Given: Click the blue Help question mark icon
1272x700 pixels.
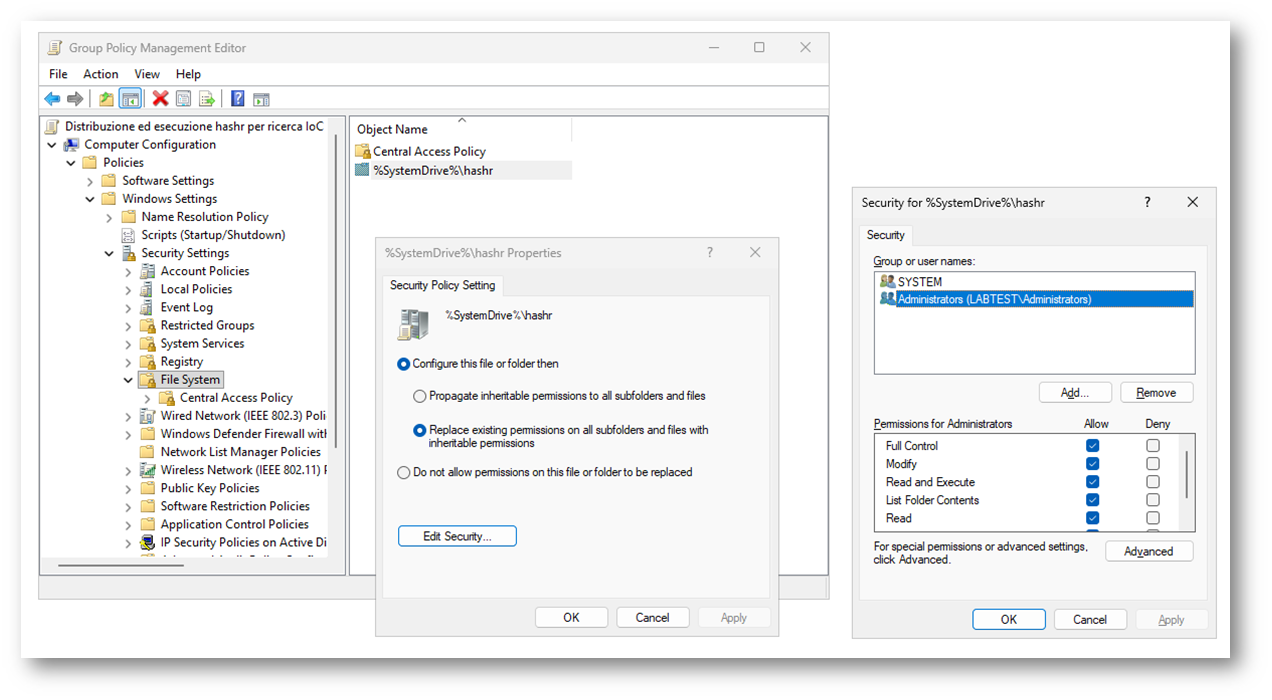Looking at the screenshot, I should [x=238, y=99].
